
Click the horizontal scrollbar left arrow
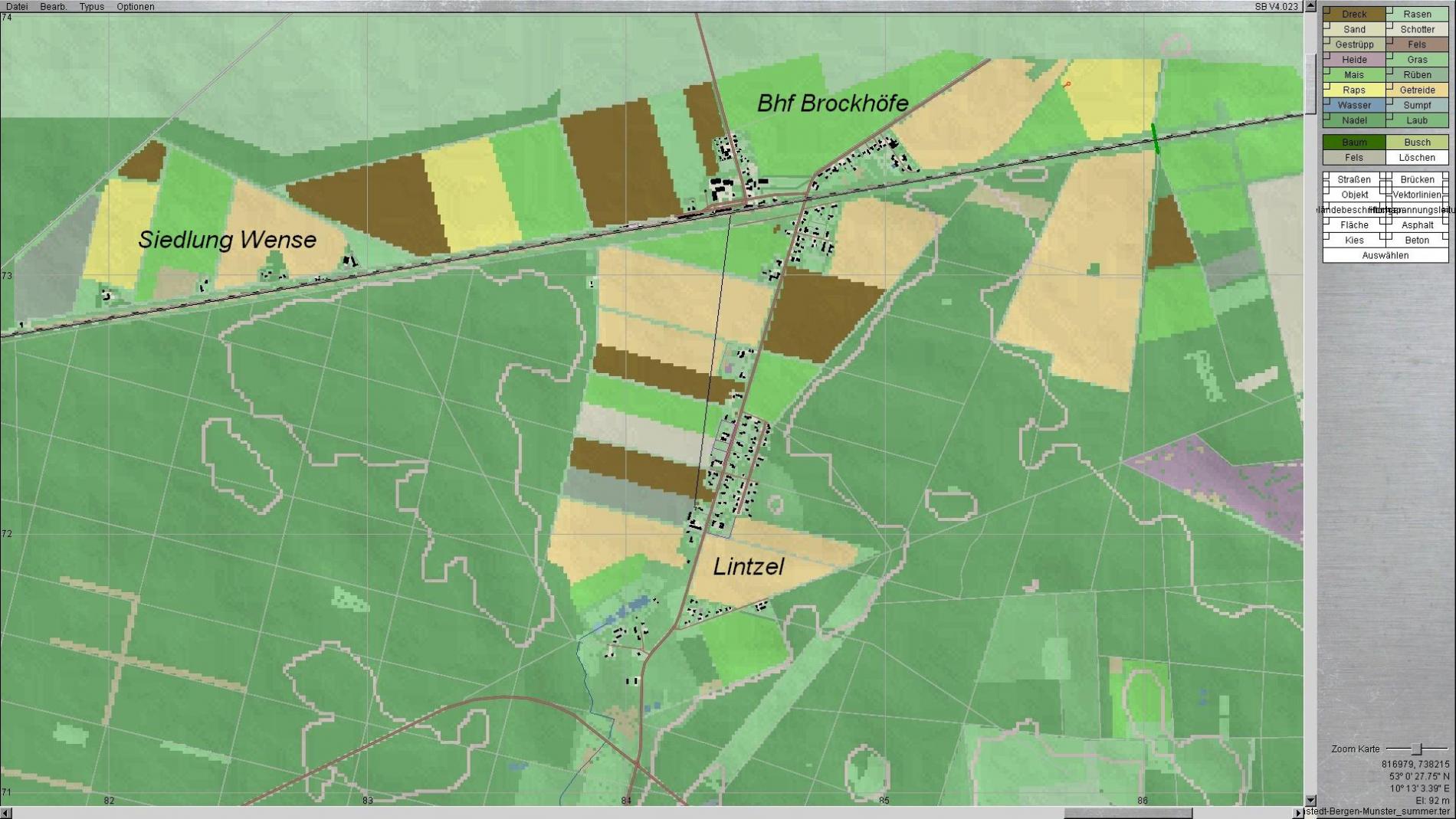click(x=6, y=813)
